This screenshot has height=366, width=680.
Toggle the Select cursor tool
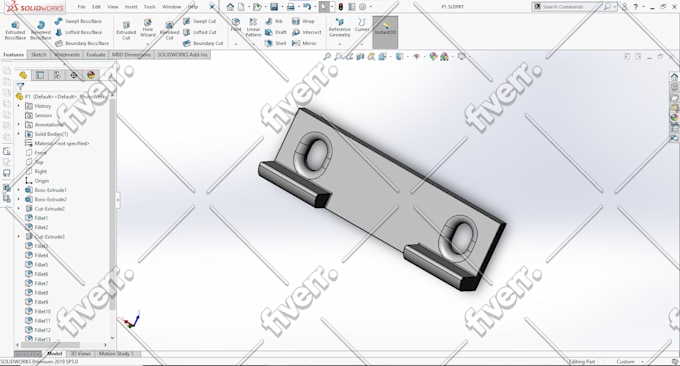(324, 7)
